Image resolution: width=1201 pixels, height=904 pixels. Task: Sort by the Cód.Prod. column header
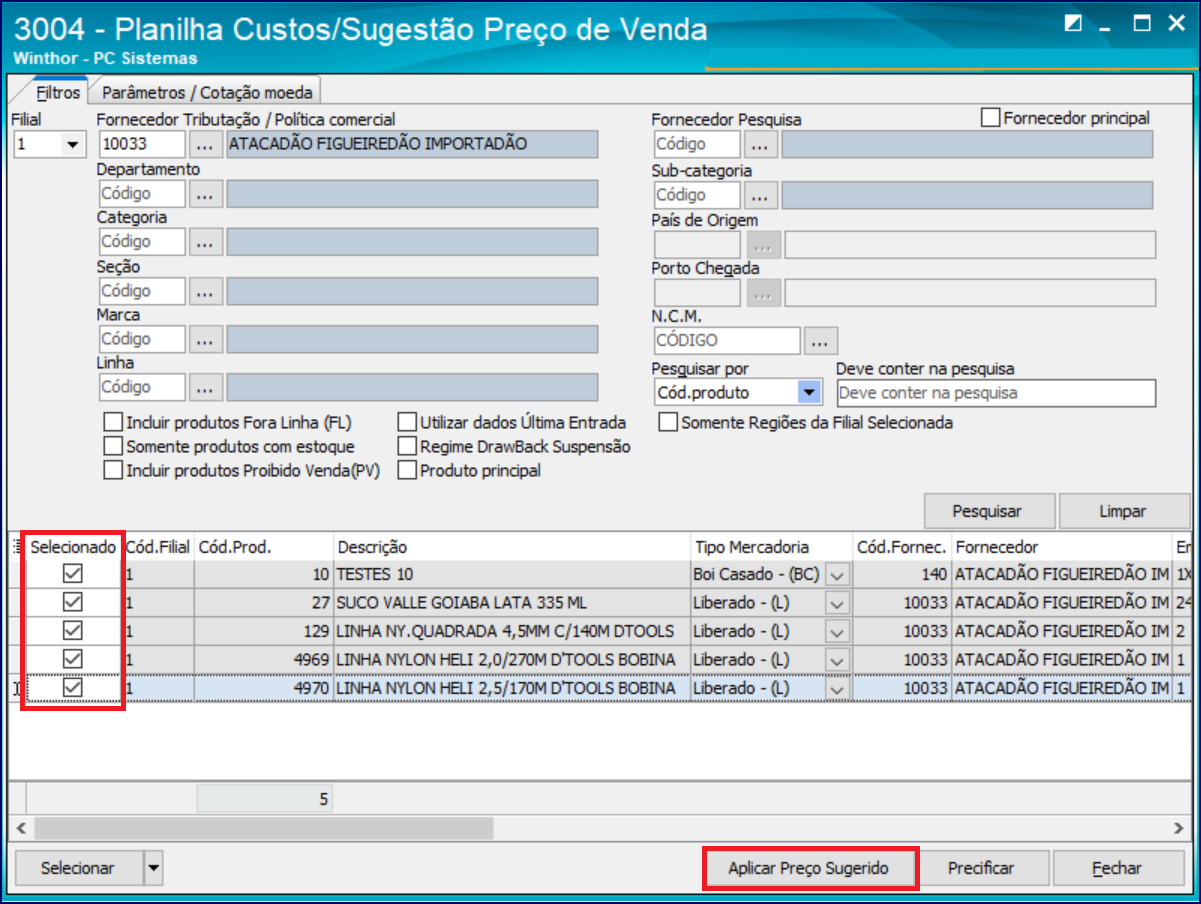coord(263,547)
